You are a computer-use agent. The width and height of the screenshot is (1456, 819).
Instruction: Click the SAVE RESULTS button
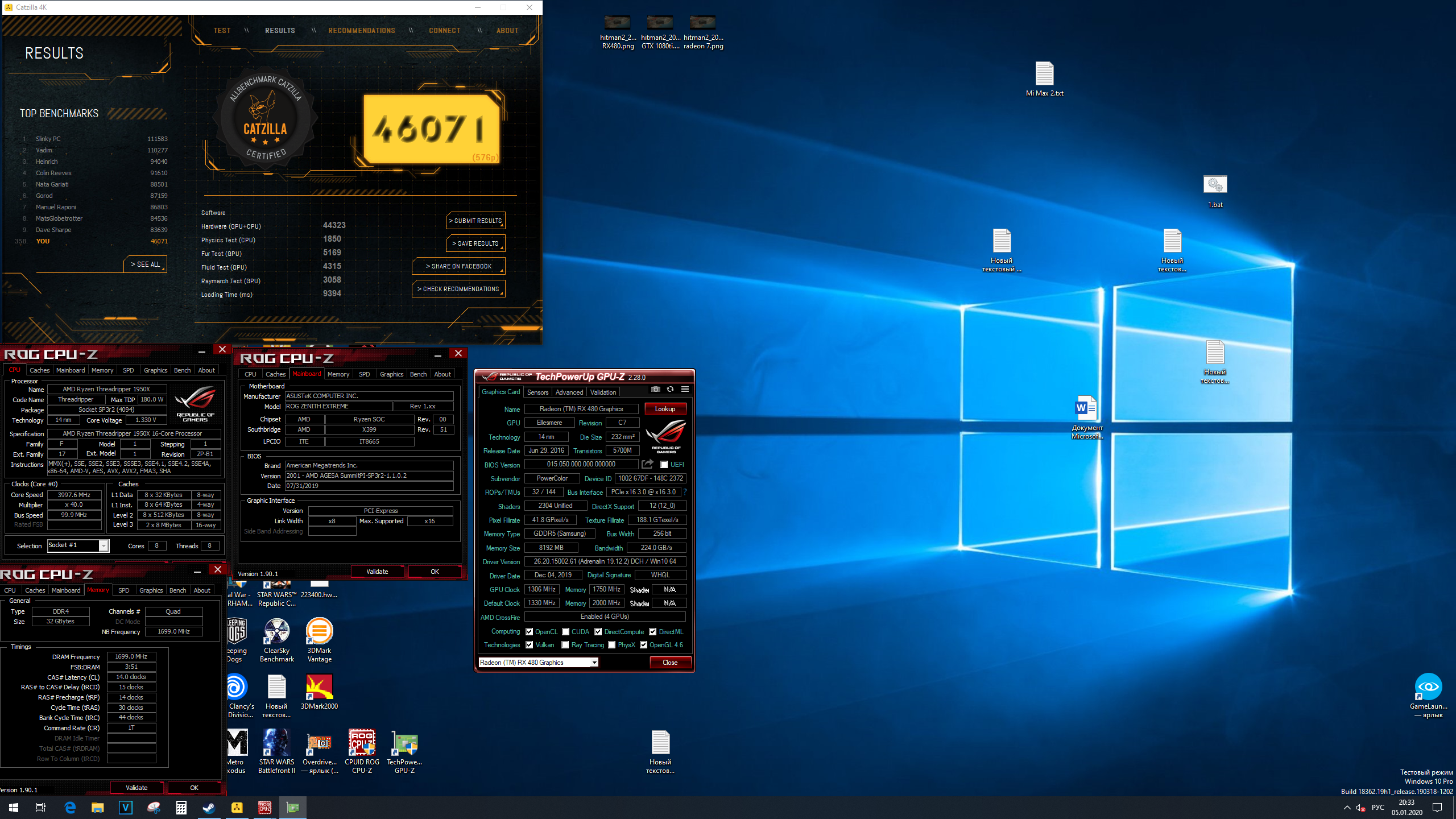475,243
